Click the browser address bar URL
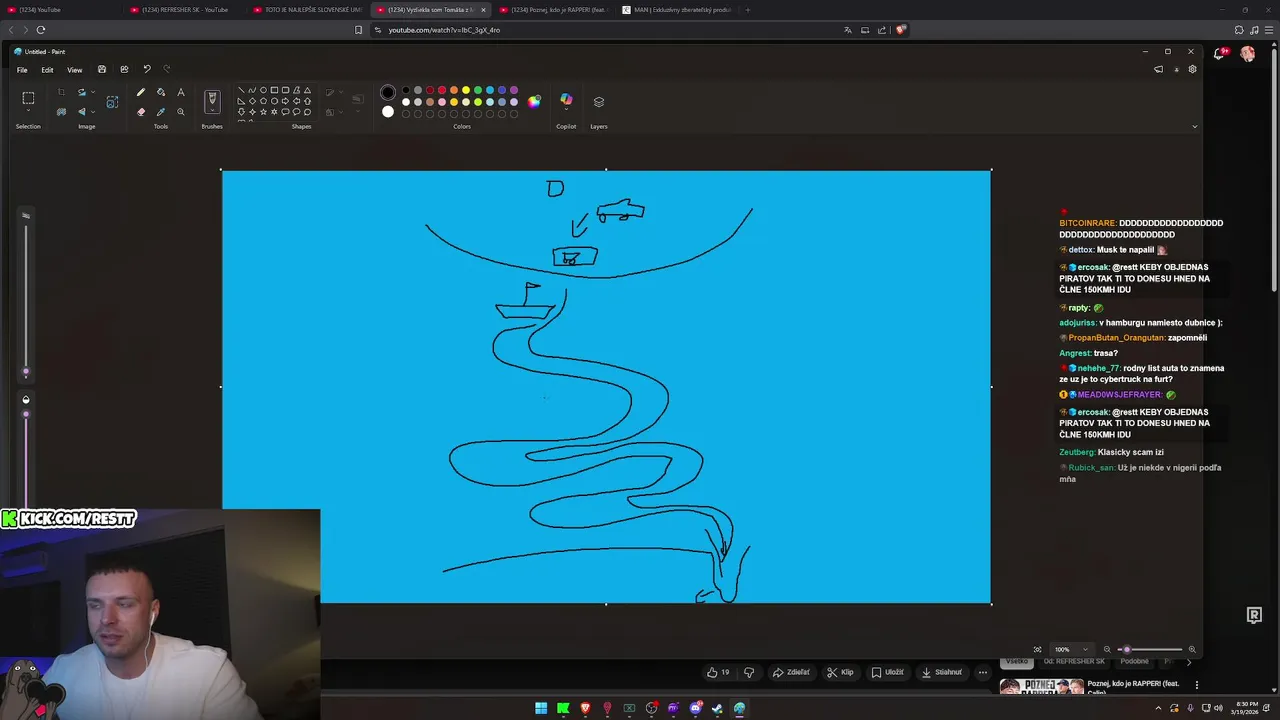1280x720 pixels. 444,30
